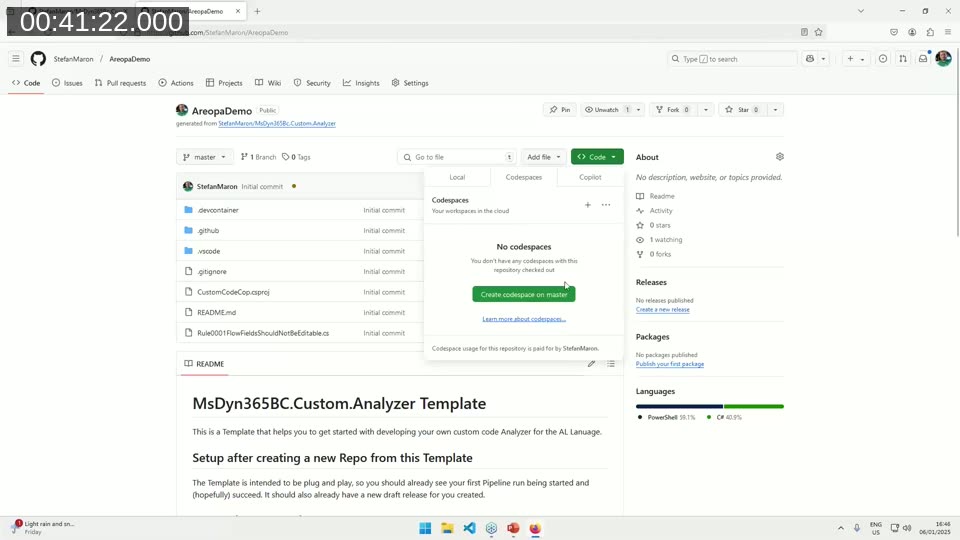Click the GitHub Octocat logo

pos(39,59)
